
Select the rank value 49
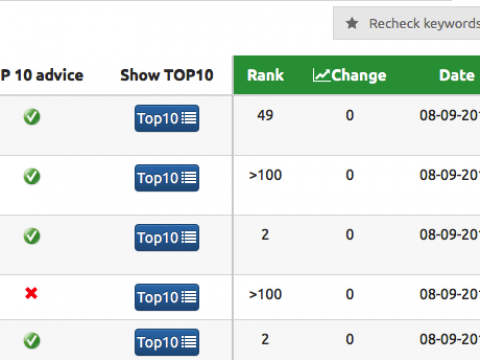click(265, 115)
